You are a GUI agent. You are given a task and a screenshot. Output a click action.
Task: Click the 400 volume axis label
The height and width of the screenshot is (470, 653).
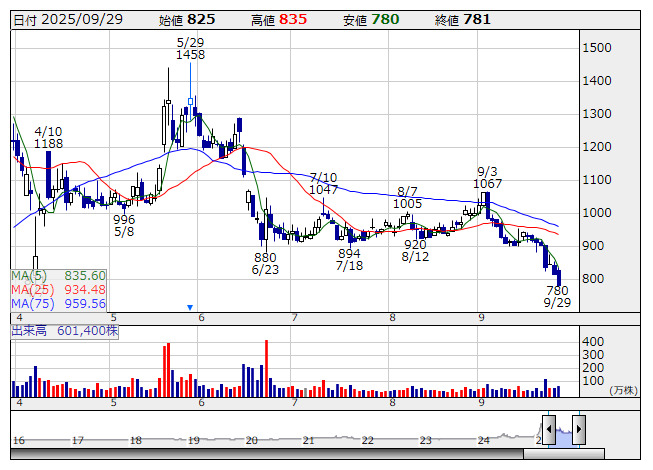pos(593,342)
